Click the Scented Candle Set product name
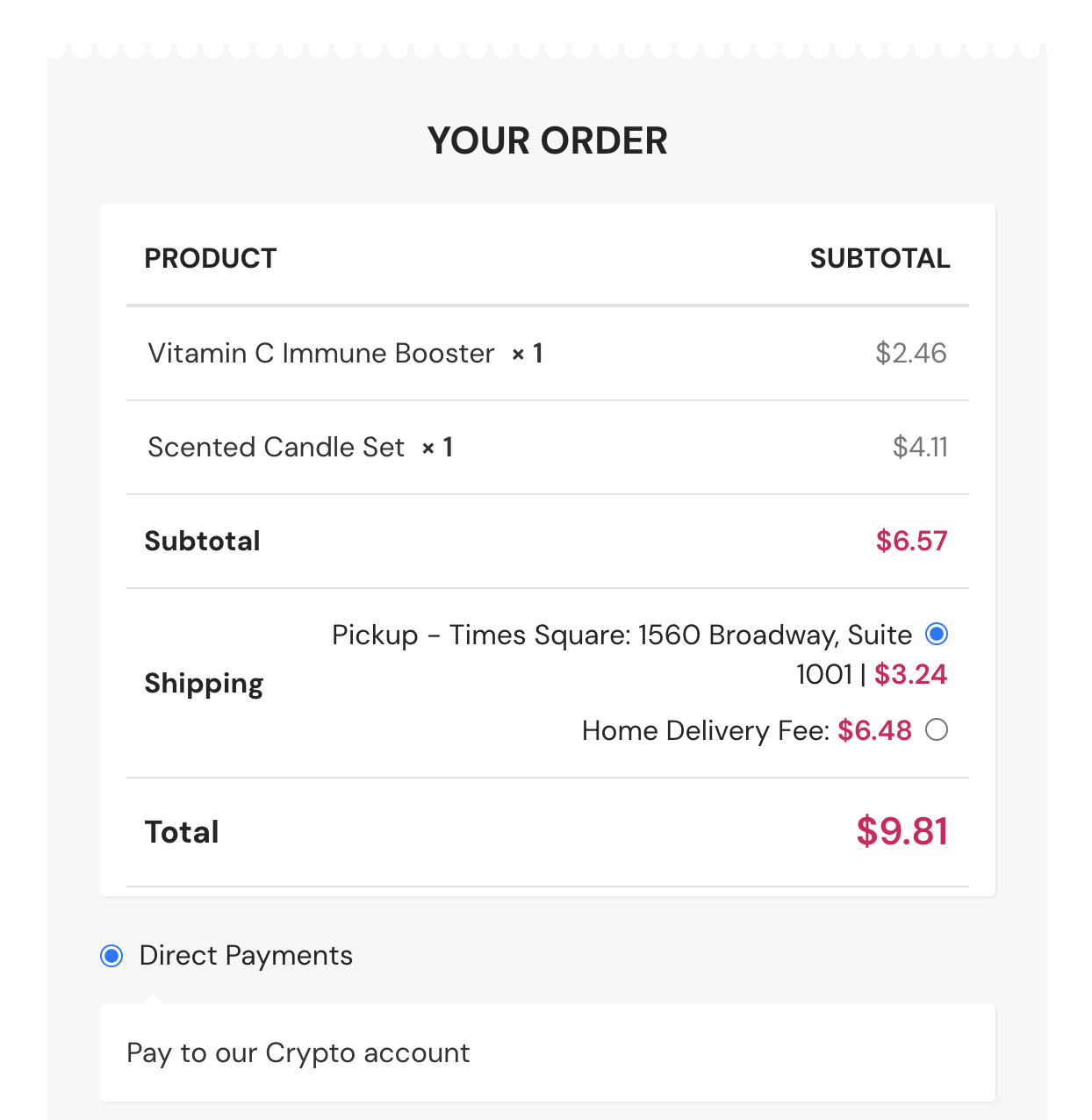The image size is (1092, 1120). pos(276,448)
